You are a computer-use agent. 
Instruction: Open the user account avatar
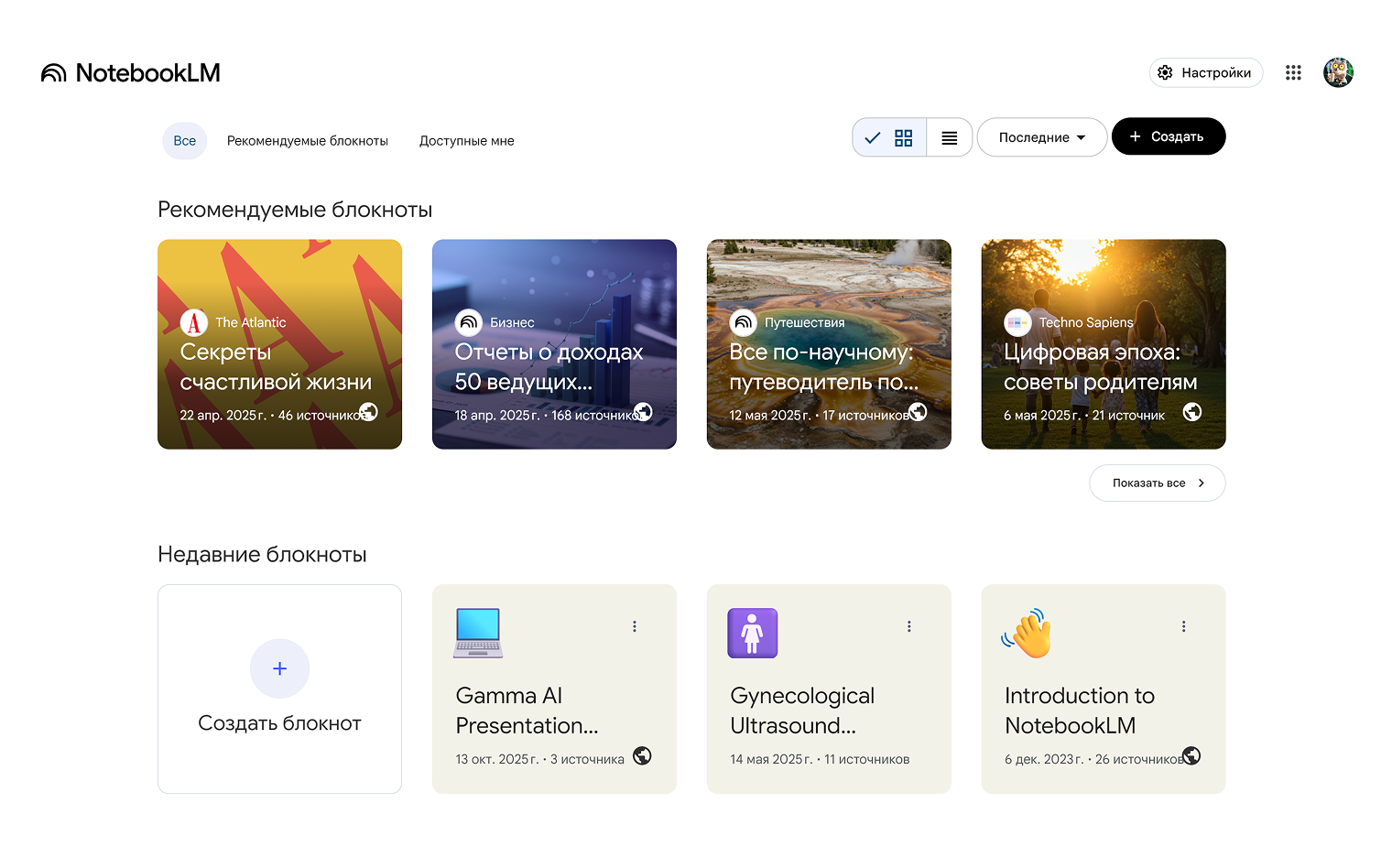click(1338, 73)
